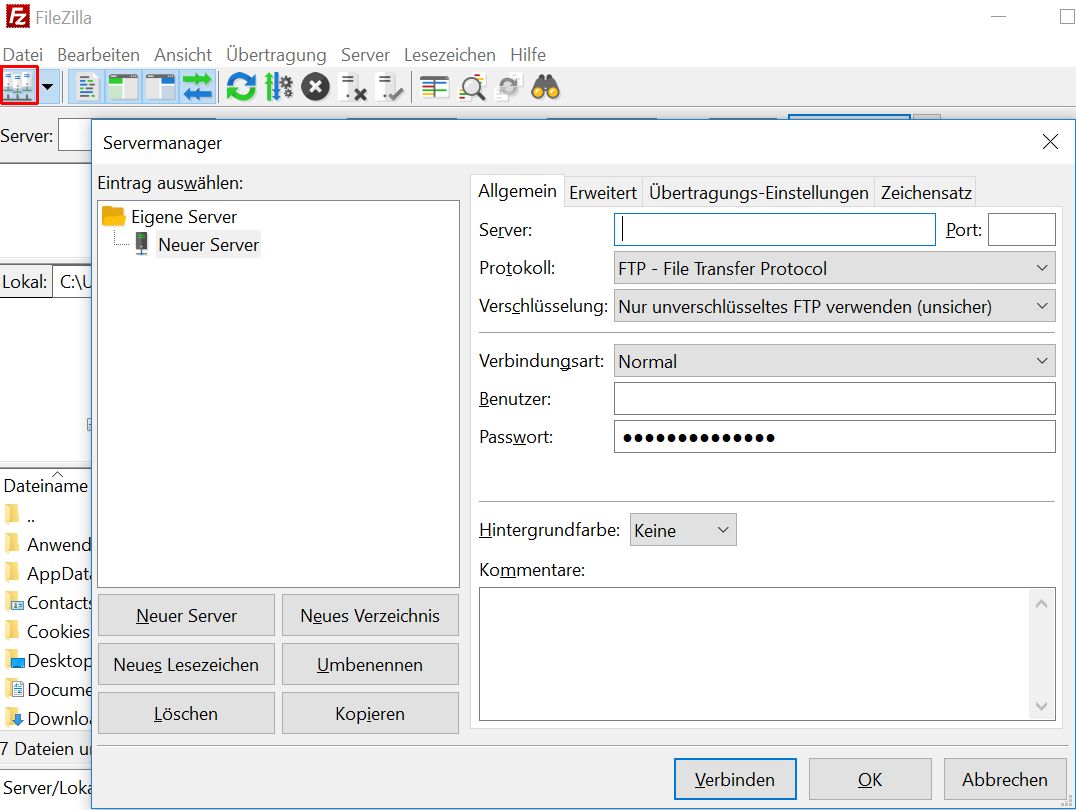Switch to the Allgemein tab
1076x810 pixels.
[x=517, y=191]
